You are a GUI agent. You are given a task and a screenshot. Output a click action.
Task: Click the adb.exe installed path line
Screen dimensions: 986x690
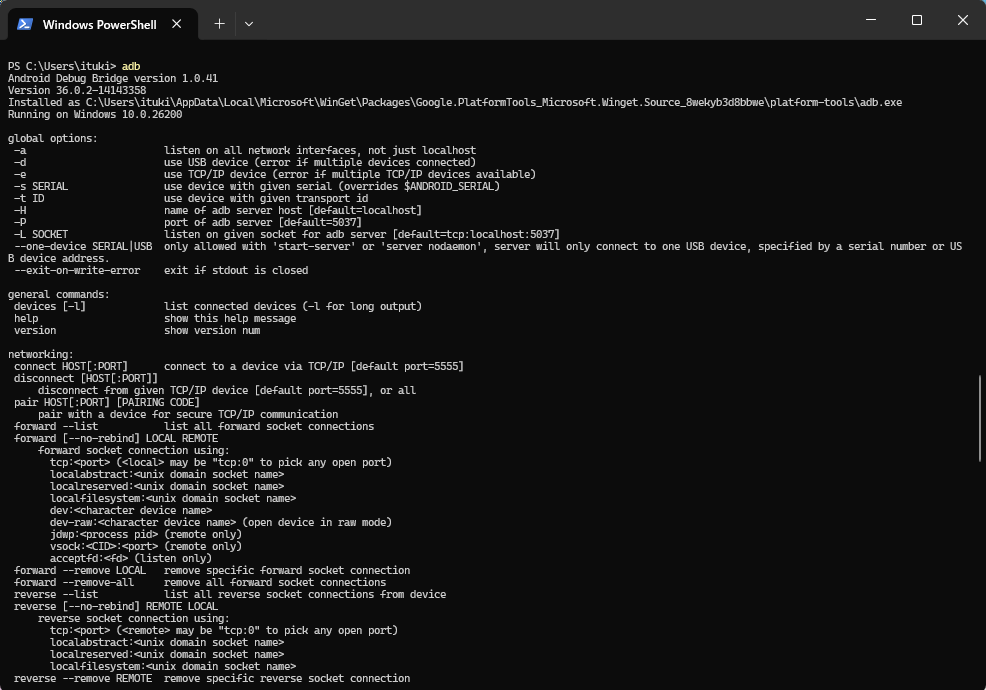455,102
